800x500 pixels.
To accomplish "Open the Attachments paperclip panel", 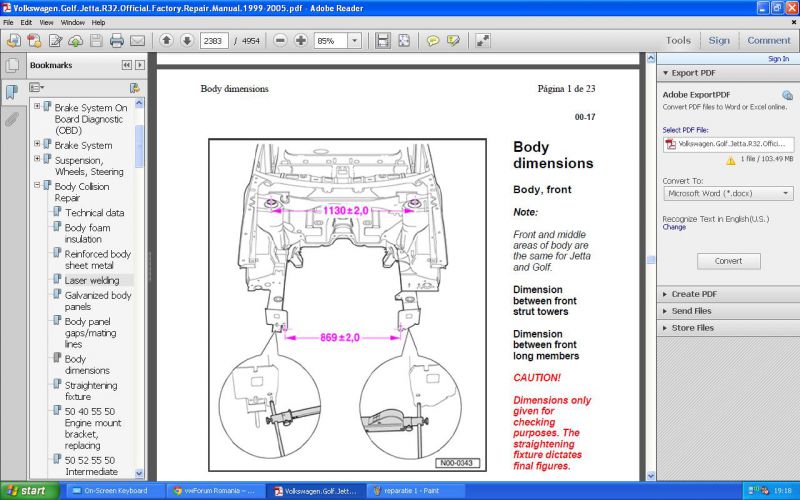I will pos(12,118).
